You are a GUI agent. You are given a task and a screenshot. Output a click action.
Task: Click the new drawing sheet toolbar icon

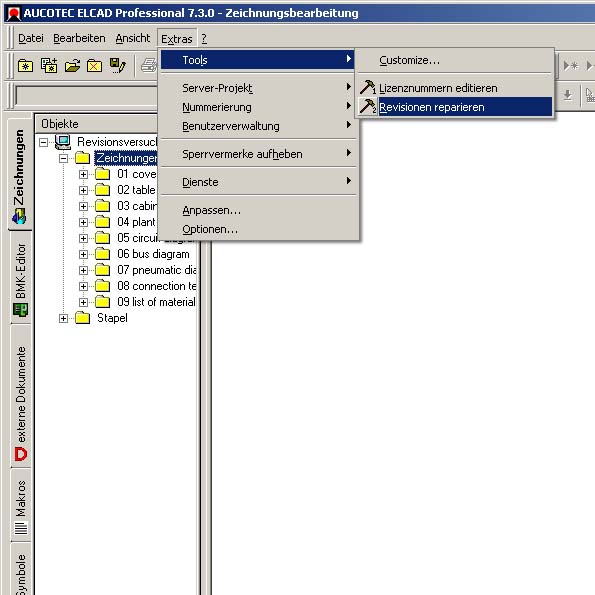pos(49,66)
